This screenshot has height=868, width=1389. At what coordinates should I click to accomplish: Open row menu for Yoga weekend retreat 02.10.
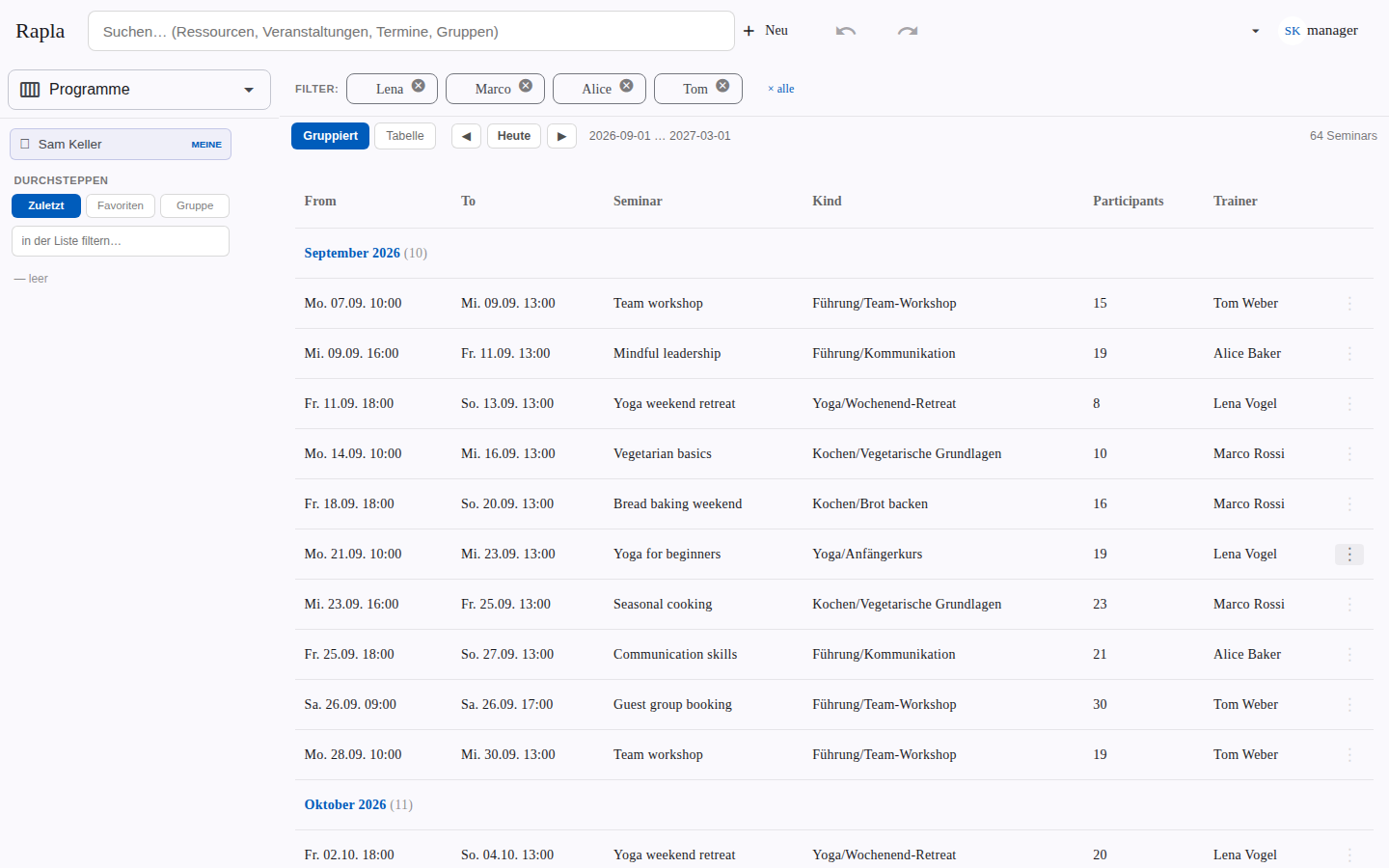(1349, 854)
